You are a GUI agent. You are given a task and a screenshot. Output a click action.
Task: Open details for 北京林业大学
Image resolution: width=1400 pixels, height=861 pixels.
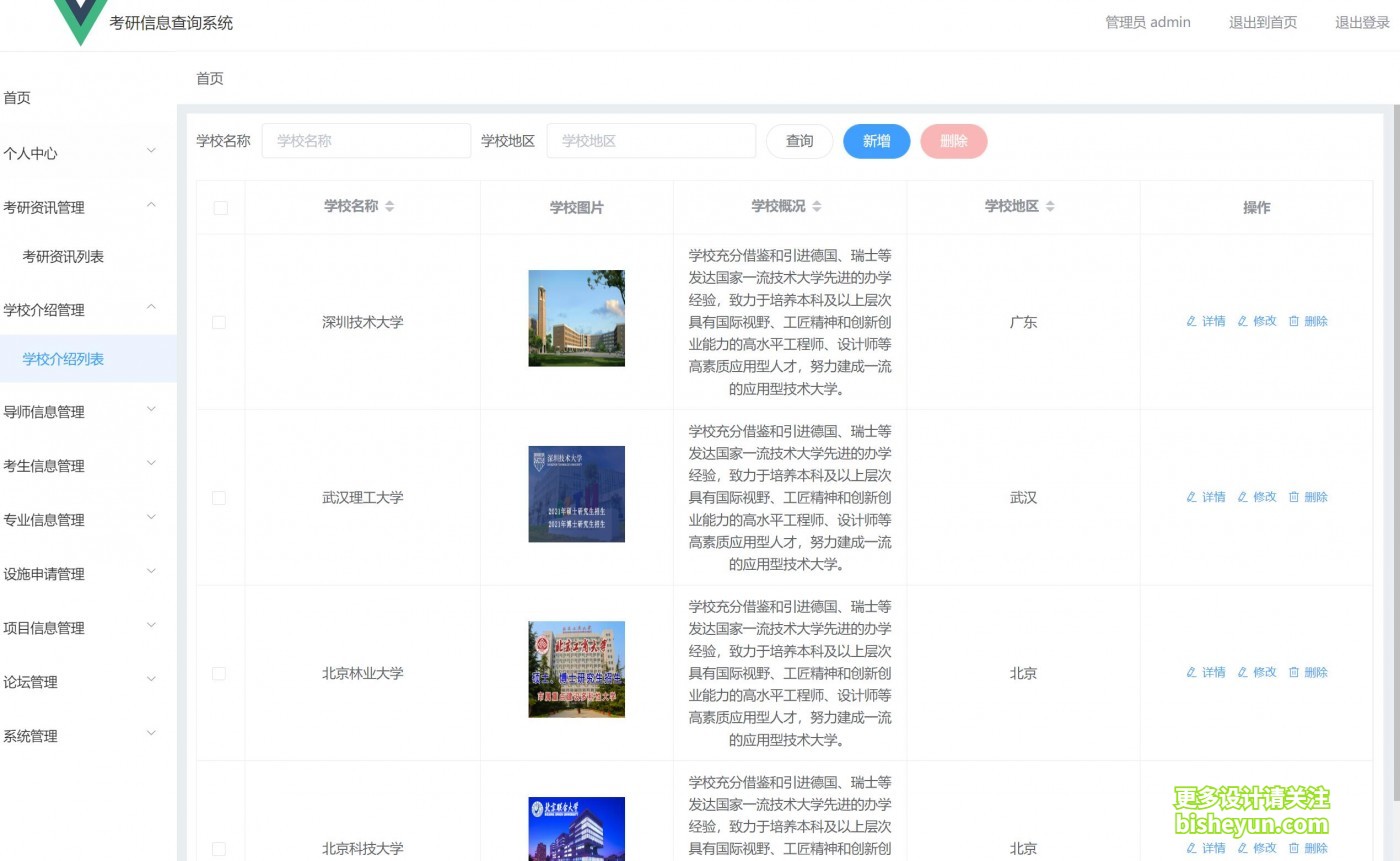tap(1206, 672)
